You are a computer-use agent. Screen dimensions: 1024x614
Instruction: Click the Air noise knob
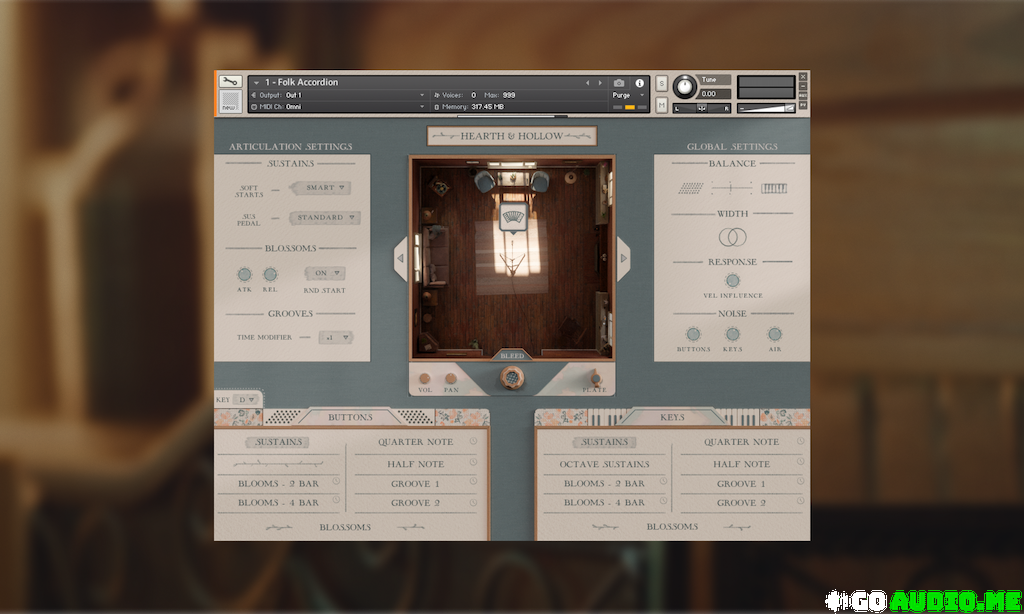click(774, 335)
